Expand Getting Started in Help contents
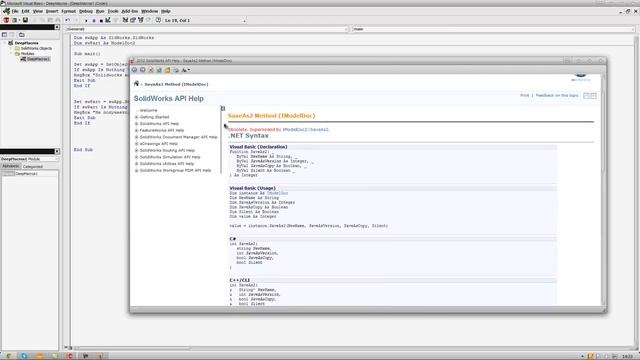The height and width of the screenshot is (360, 640). (x=137, y=117)
